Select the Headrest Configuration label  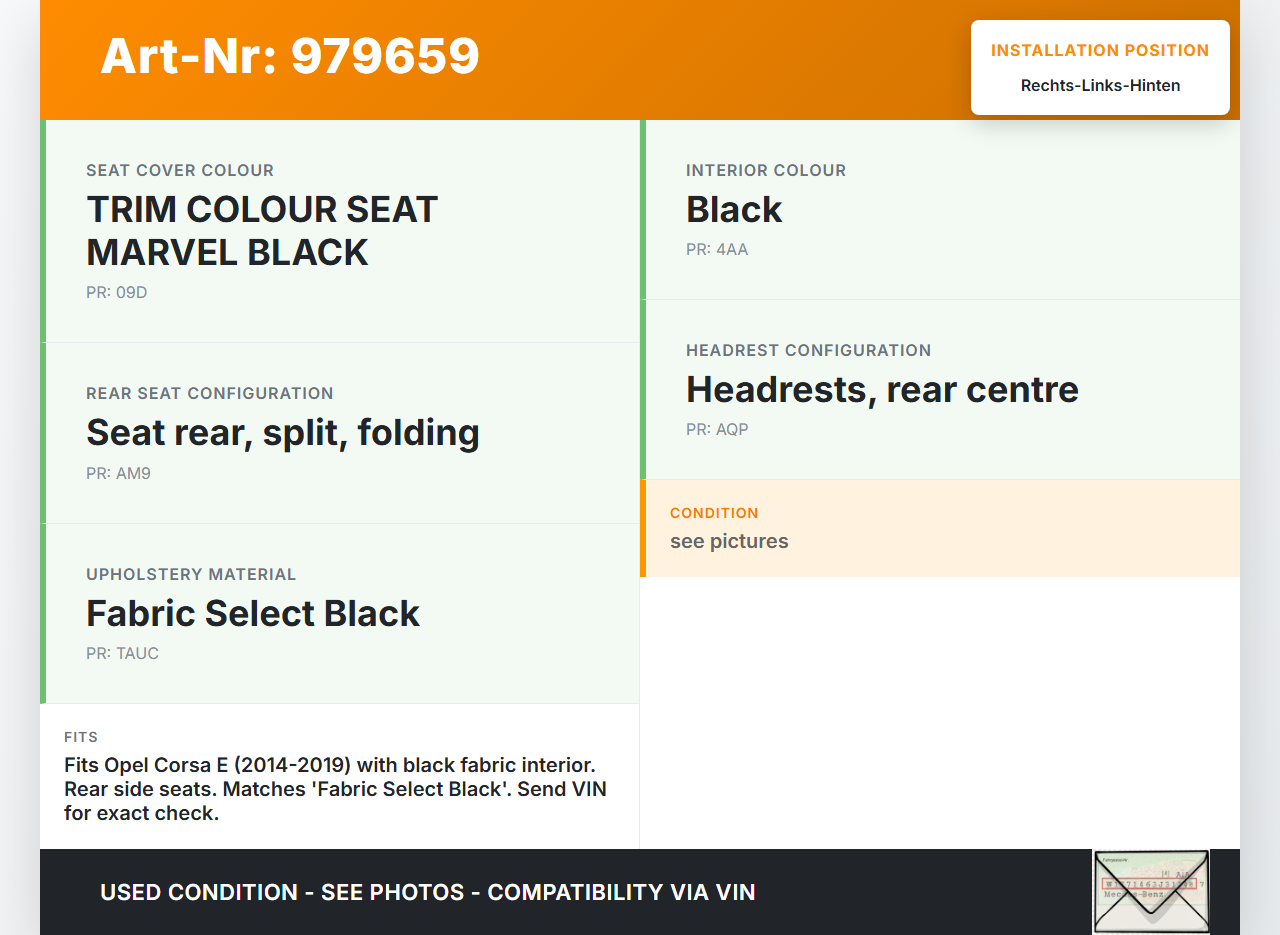[x=808, y=351]
